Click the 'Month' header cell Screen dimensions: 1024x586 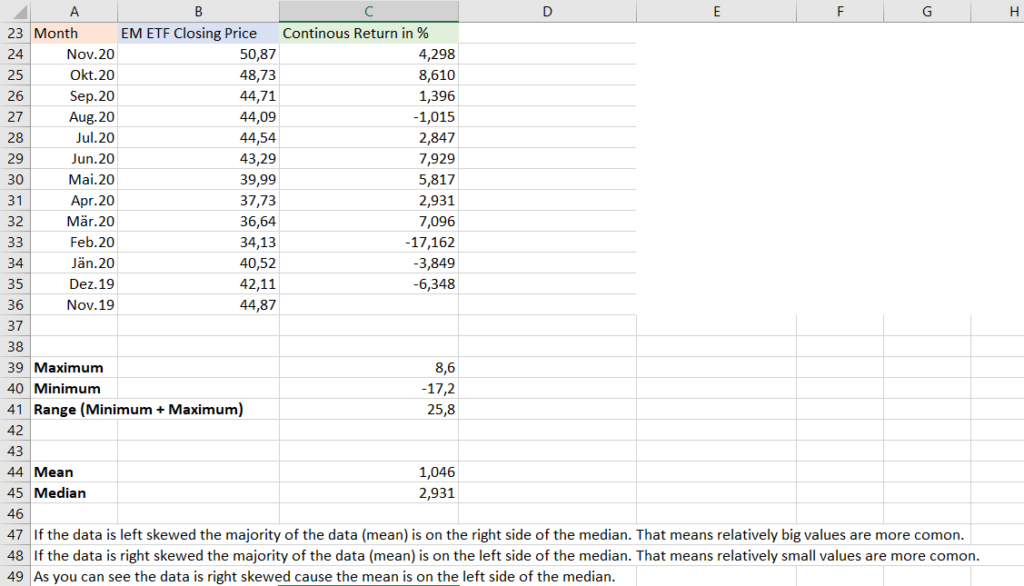pos(74,33)
